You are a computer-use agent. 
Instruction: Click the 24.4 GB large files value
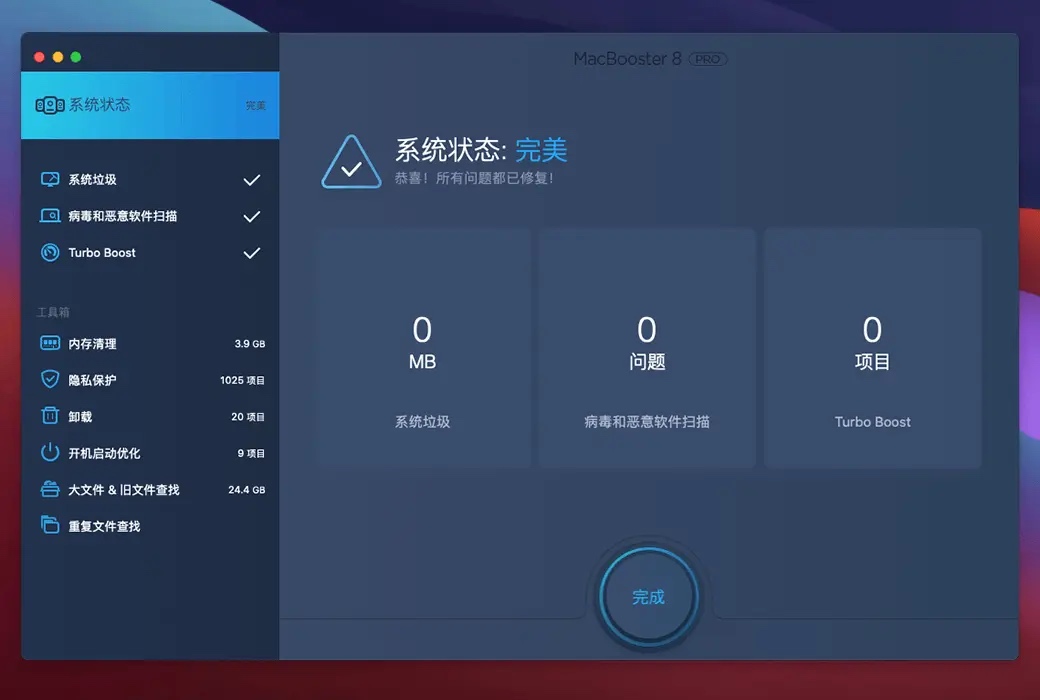tap(247, 490)
